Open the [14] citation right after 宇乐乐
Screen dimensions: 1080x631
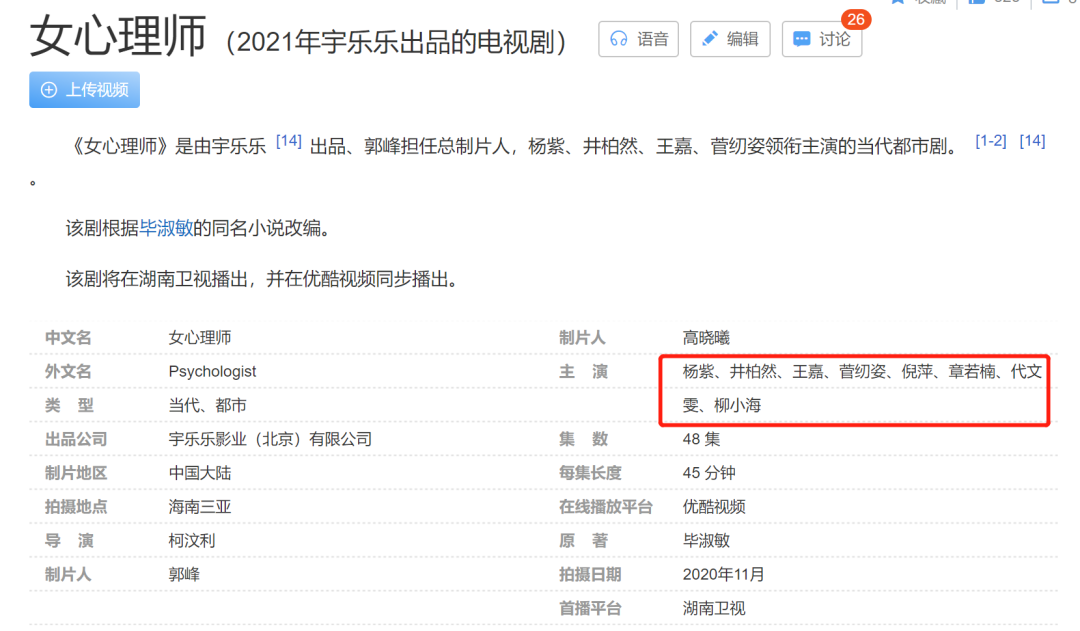point(289,142)
